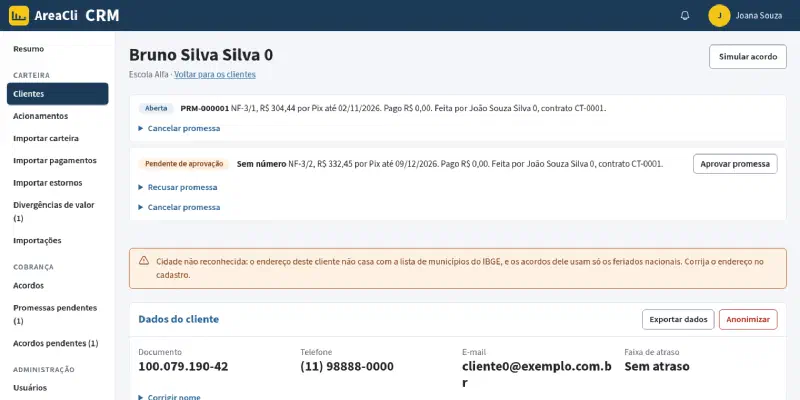Open Importar pagamentos page

58,160
